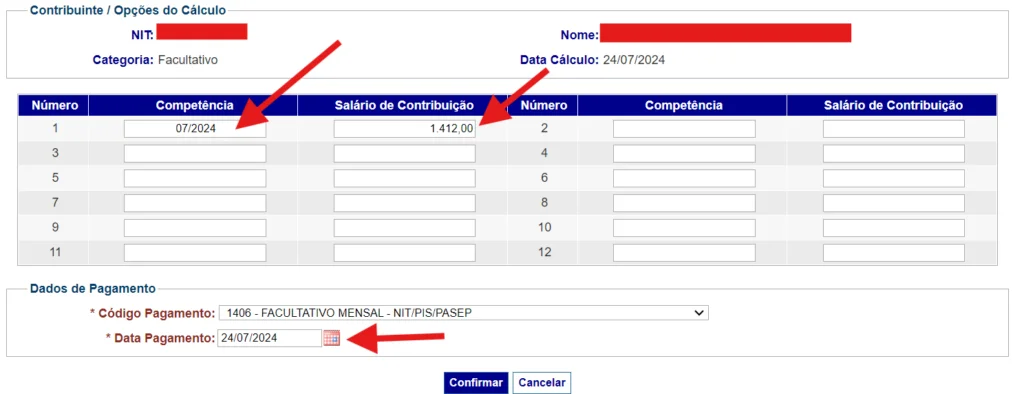Viewport: 1024px width, 394px height.
Task: Click the Competência field for number 4
Action: (684, 154)
